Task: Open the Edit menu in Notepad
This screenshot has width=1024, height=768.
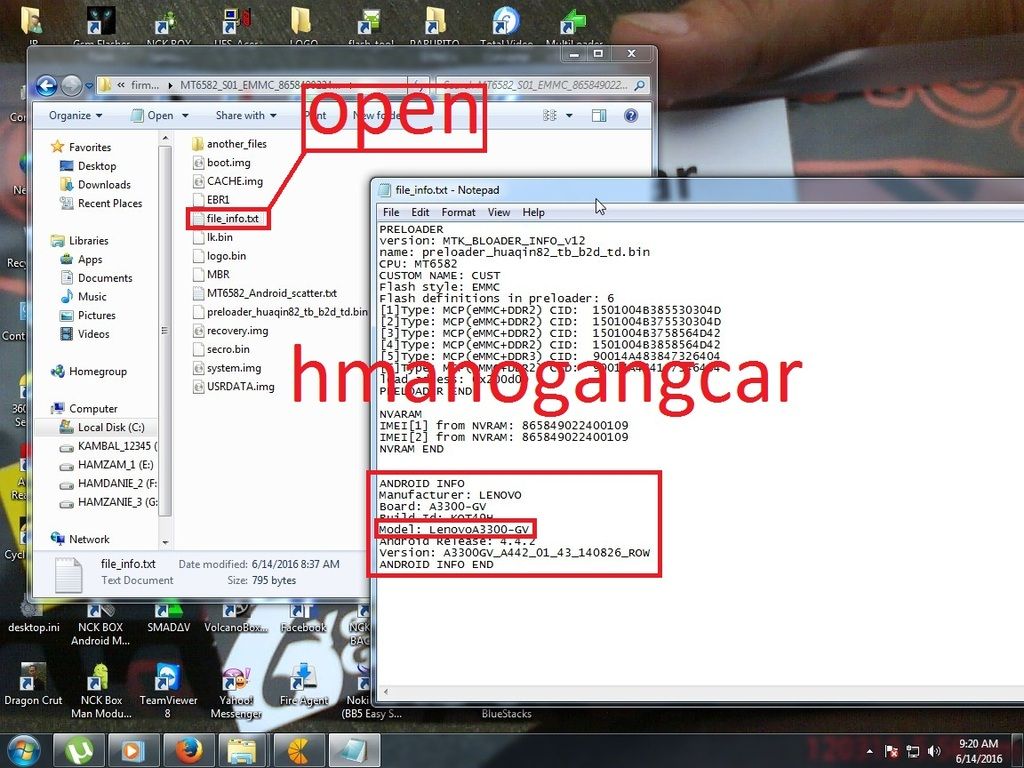Action: pyautogui.click(x=420, y=212)
